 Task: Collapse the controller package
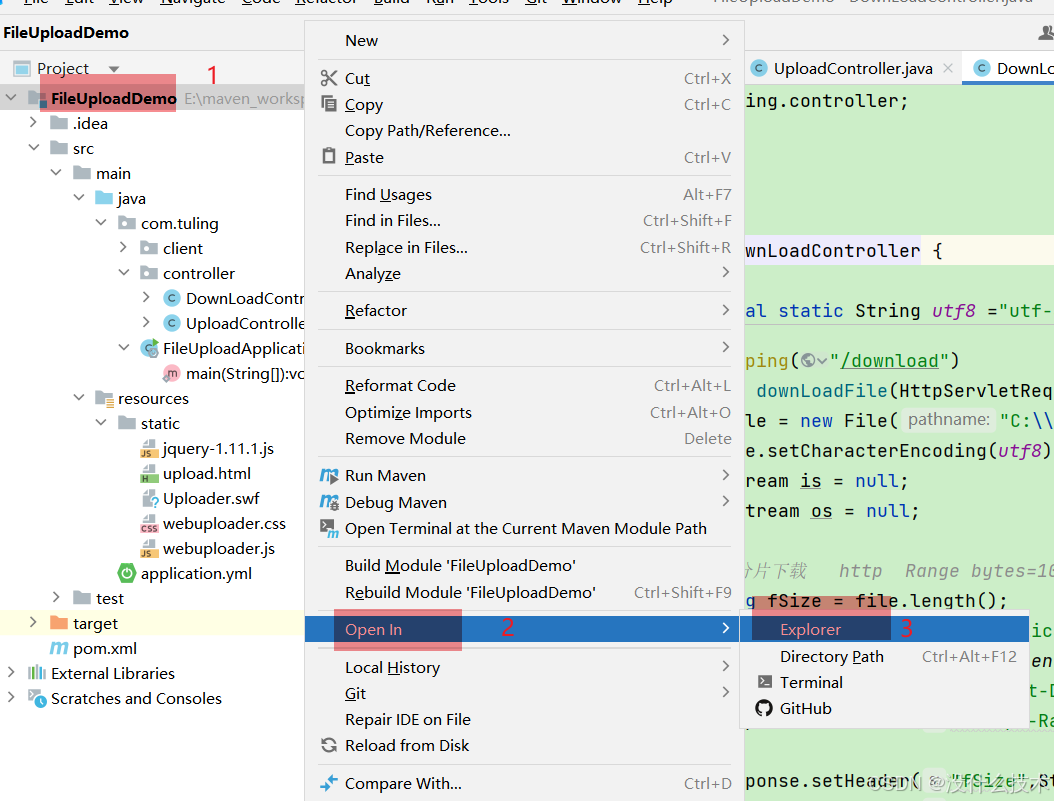click(x=124, y=272)
